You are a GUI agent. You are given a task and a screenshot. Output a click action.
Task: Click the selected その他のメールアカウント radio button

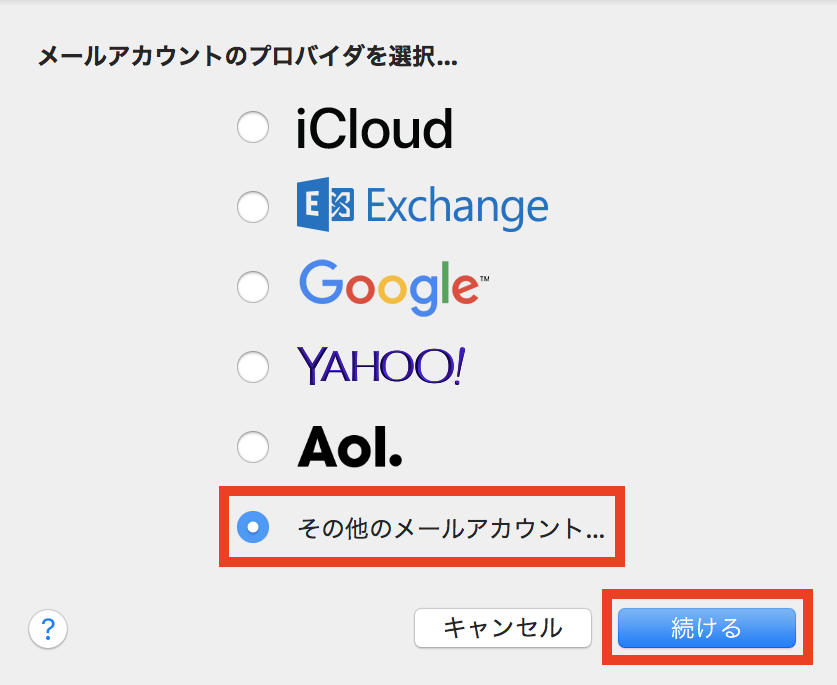253,527
